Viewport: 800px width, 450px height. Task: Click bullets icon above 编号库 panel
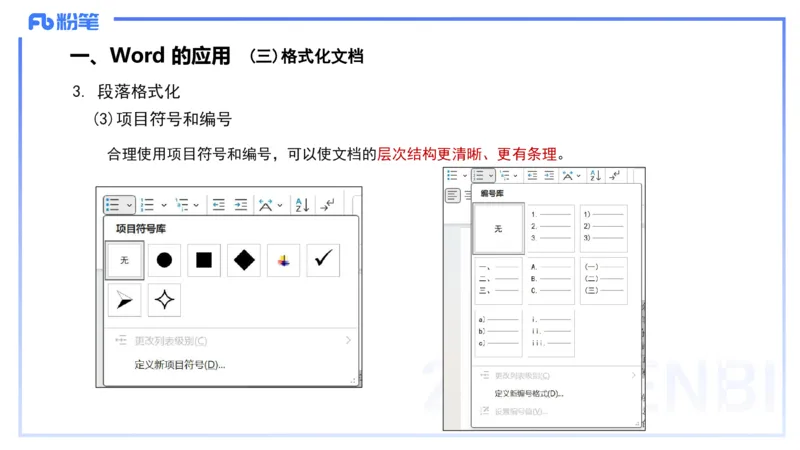[453, 176]
